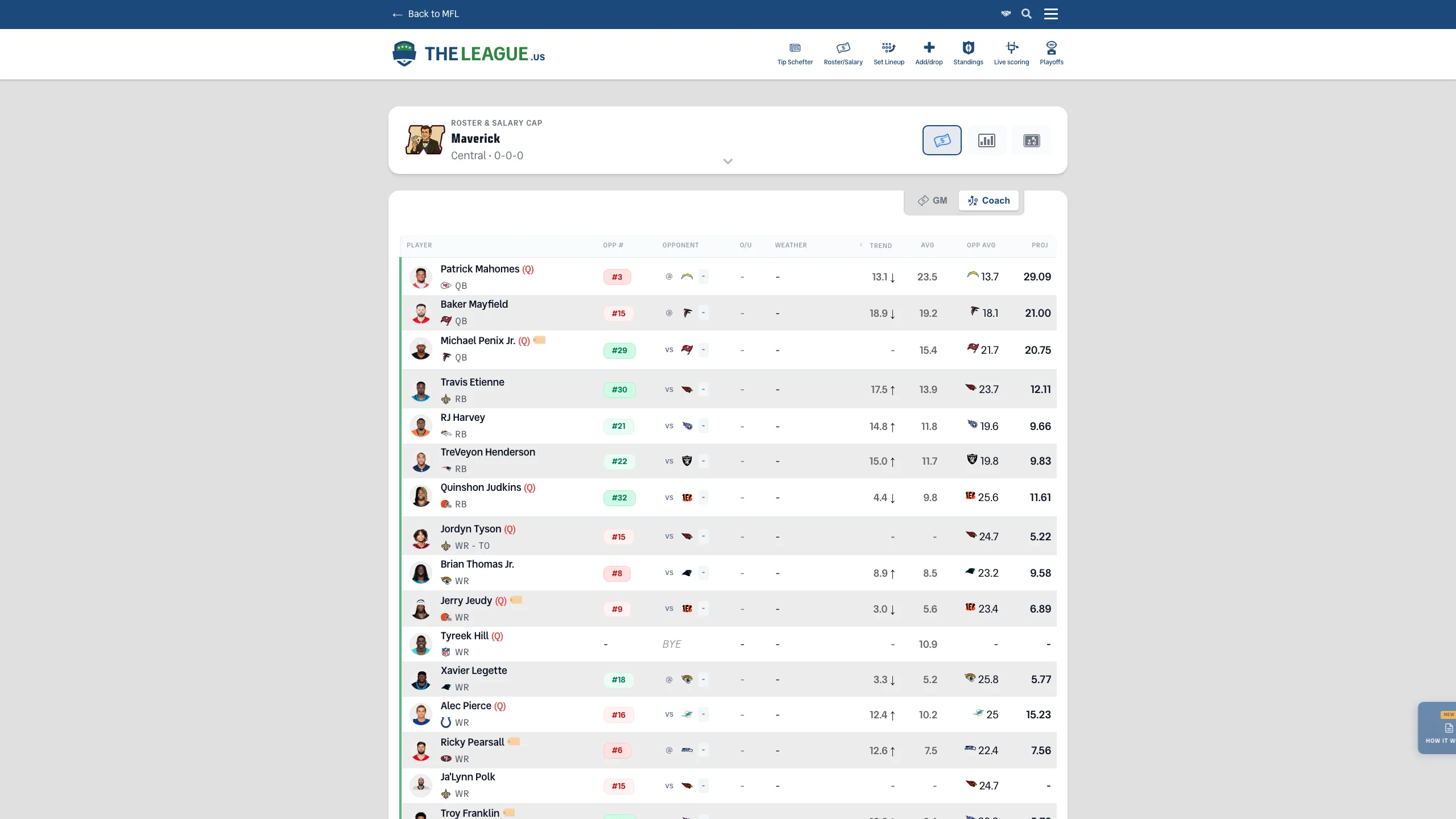Collapse columns arrow beside TREND header
This screenshot has height=819, width=1456.
861,245
